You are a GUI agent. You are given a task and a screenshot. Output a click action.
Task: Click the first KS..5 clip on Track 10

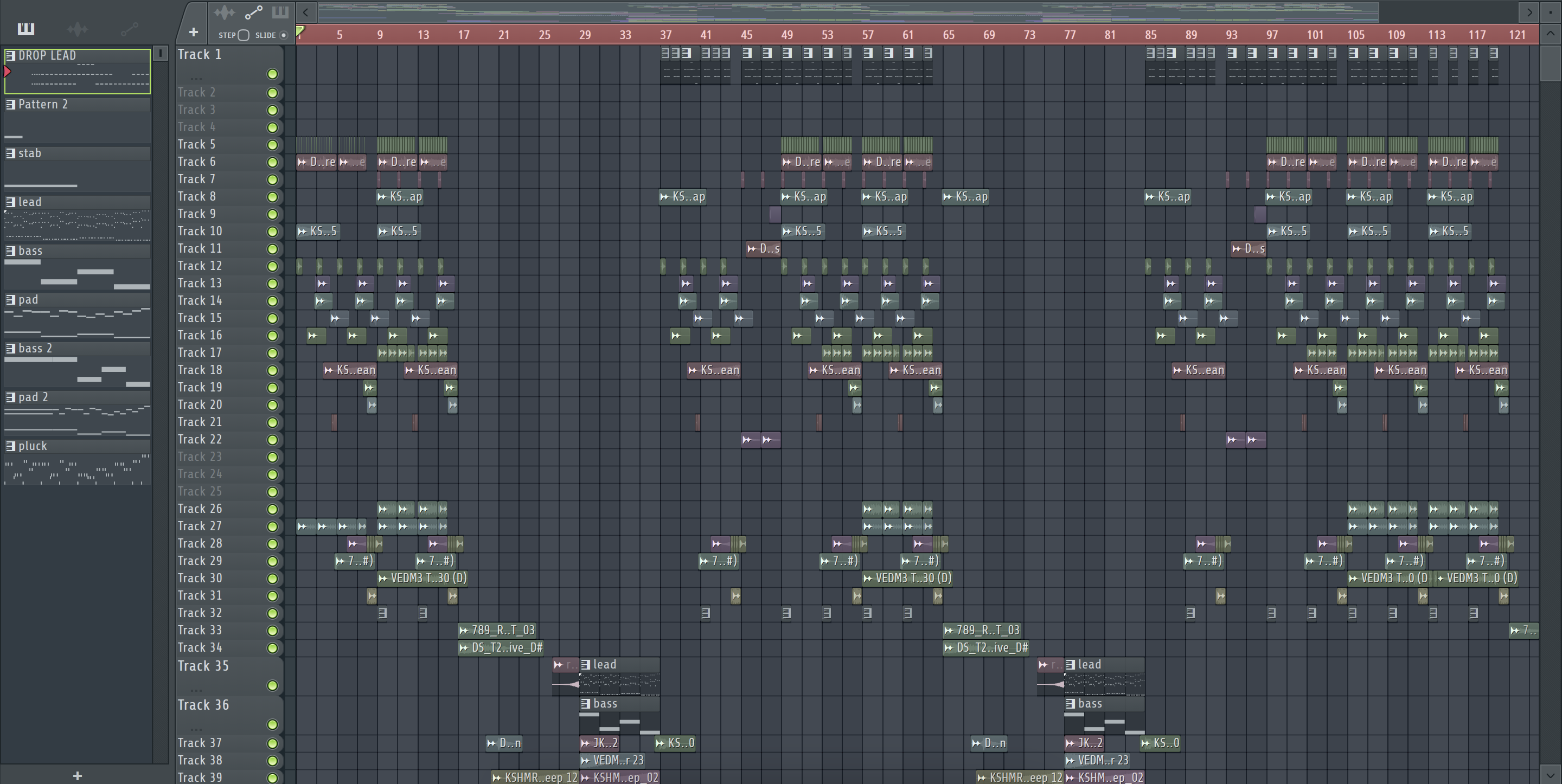click(317, 231)
